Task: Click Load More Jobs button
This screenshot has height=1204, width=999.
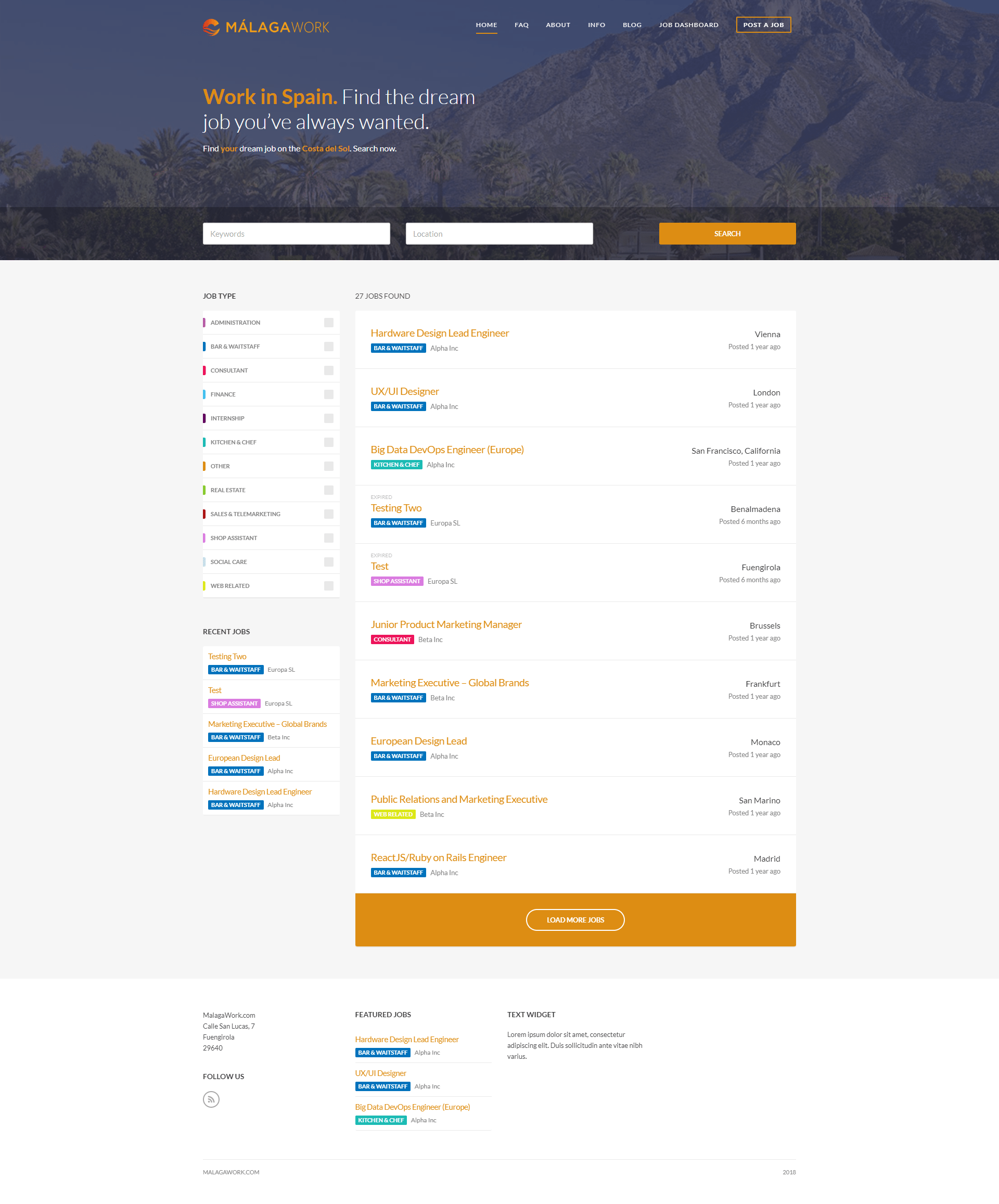Action: click(x=575, y=919)
